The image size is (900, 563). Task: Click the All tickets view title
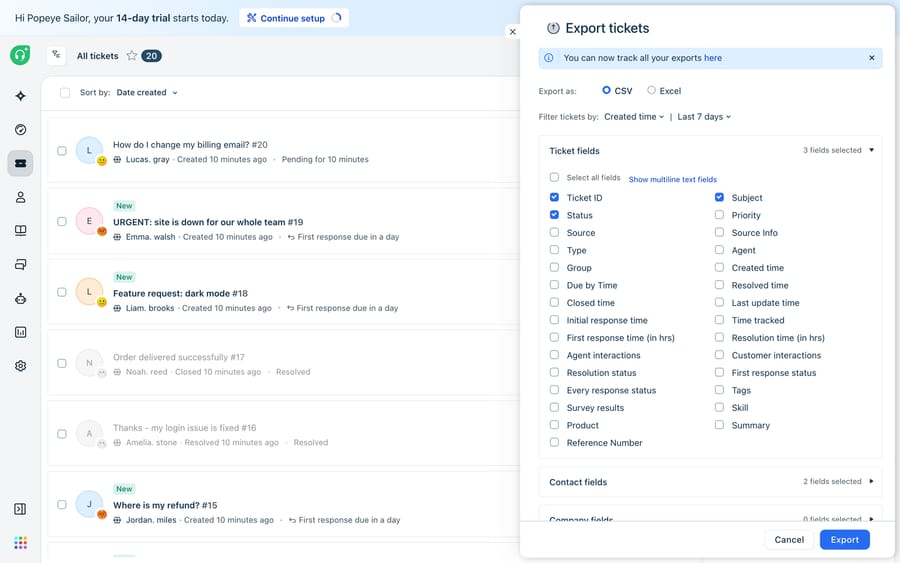pos(98,56)
